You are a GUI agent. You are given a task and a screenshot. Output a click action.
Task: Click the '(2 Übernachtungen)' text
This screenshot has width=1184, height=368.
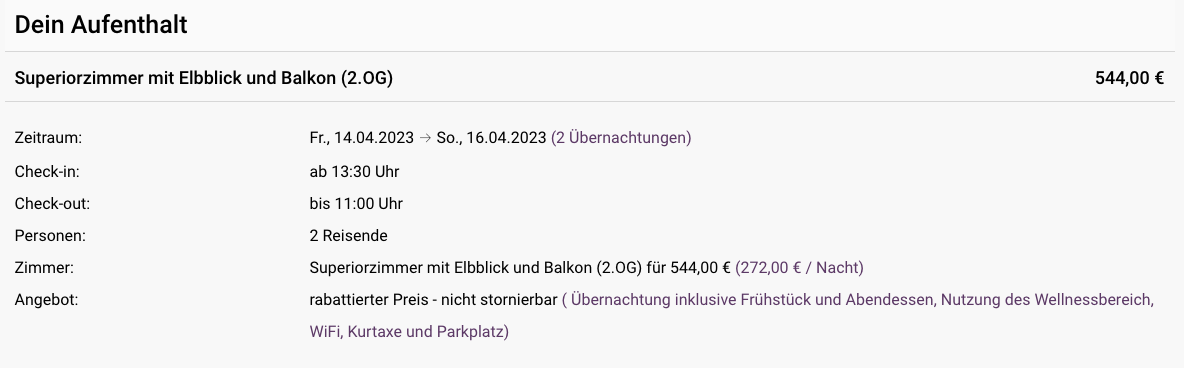(x=621, y=138)
